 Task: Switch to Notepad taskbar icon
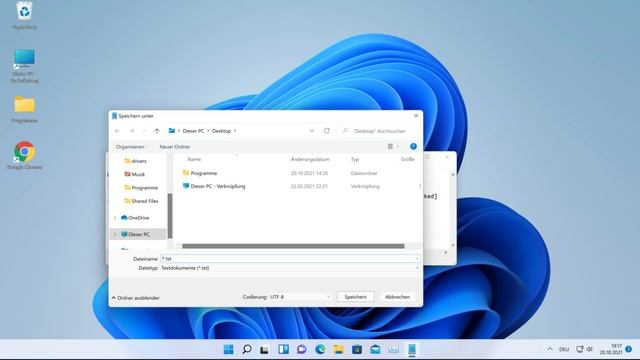[412, 349]
